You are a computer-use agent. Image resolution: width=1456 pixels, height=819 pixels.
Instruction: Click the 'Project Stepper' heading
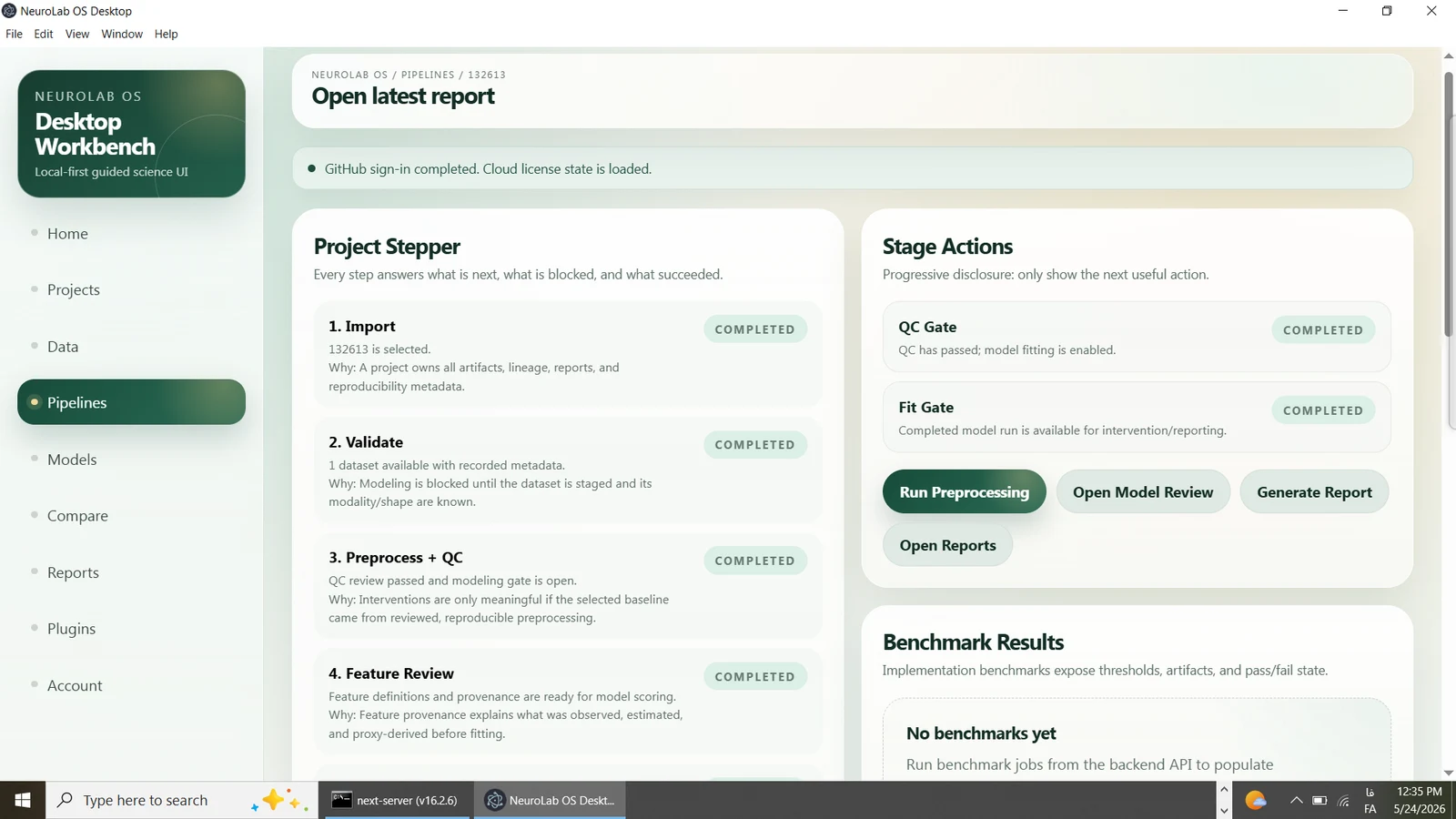[387, 247]
